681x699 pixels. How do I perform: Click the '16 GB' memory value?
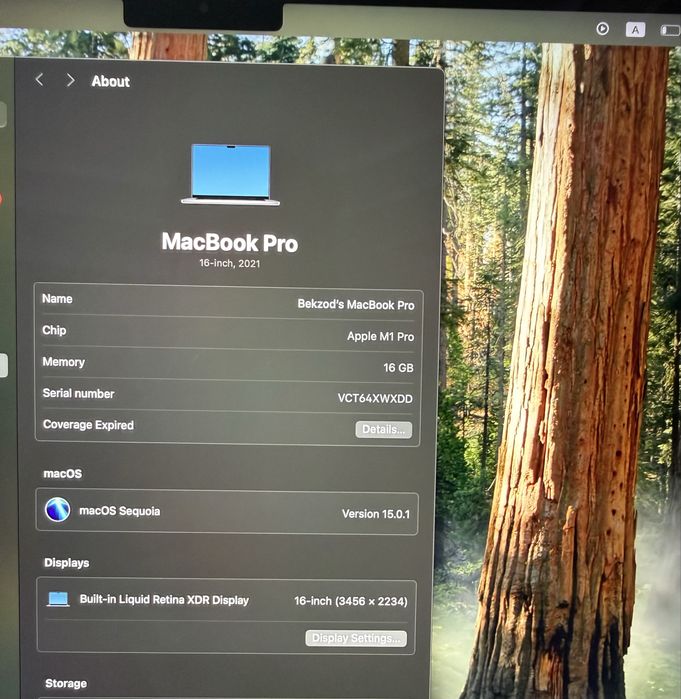pyautogui.click(x=398, y=368)
